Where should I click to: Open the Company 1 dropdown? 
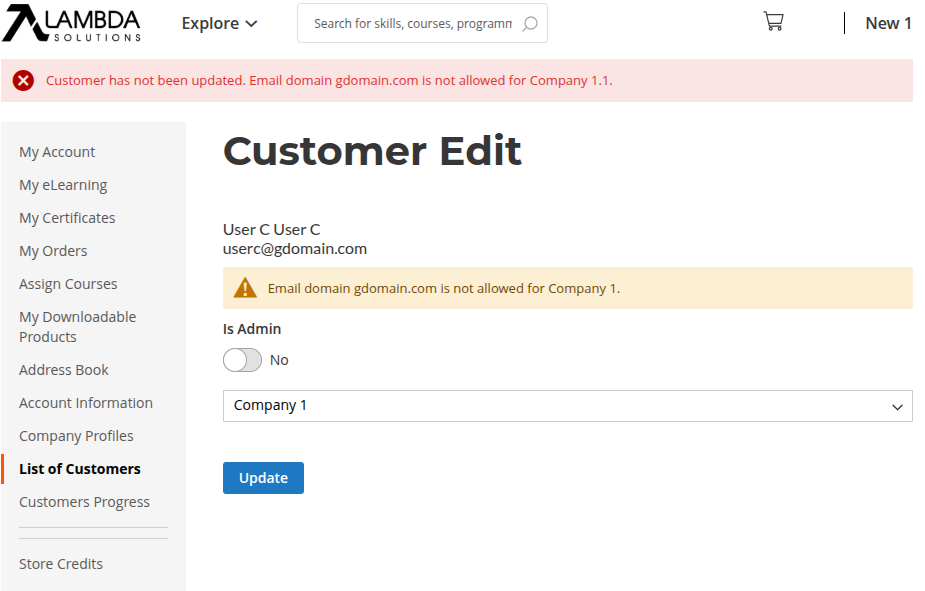click(568, 406)
